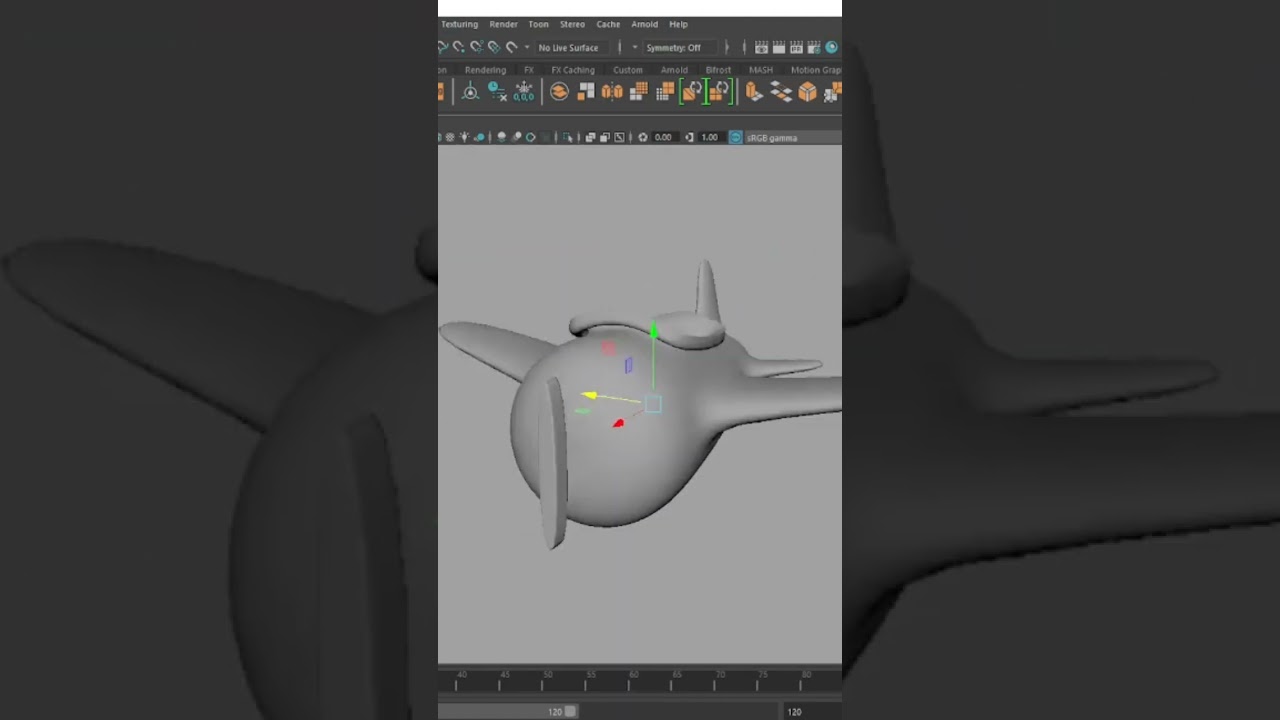Click the IPR render clapper icon

point(796,47)
